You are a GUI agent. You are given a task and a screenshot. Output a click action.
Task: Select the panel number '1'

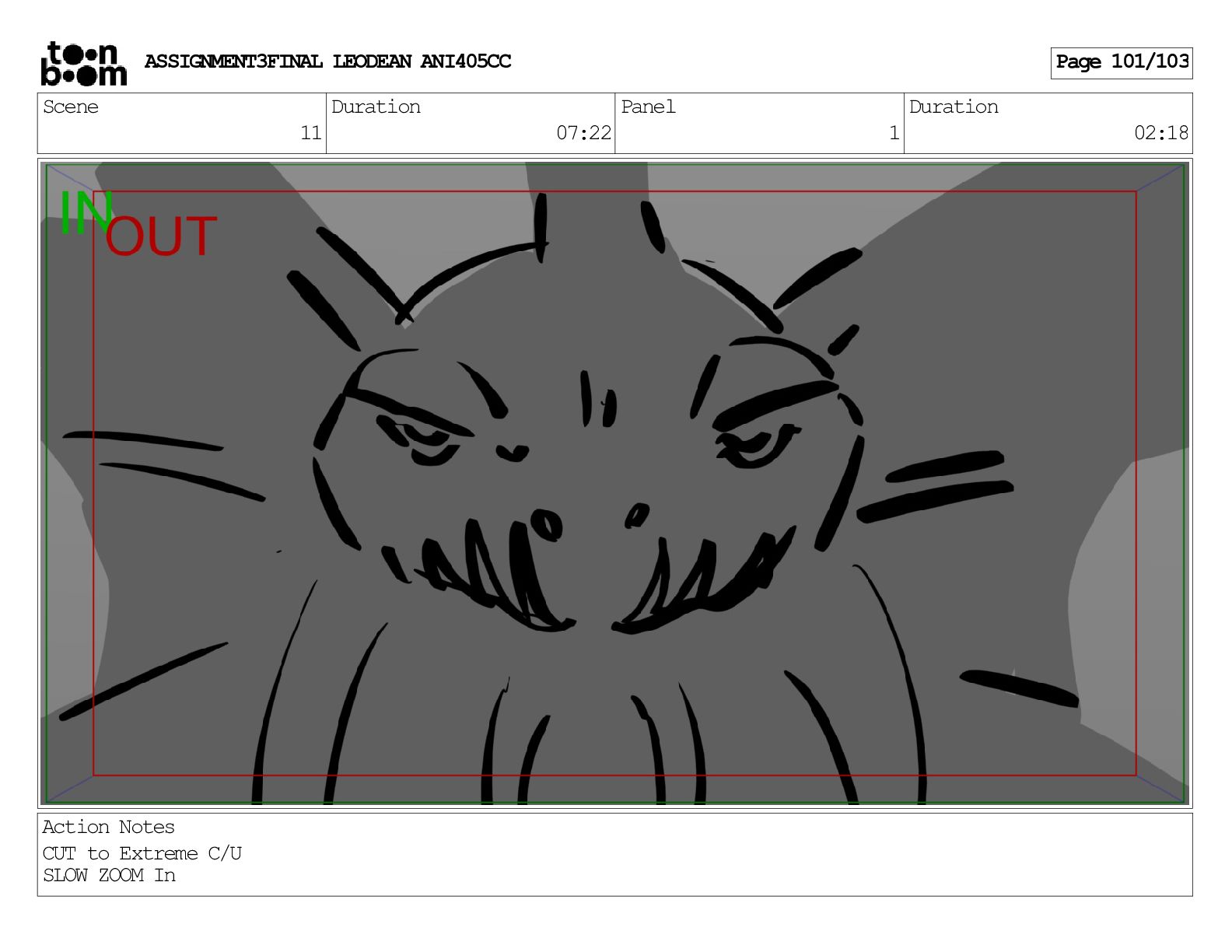pyautogui.click(x=894, y=133)
